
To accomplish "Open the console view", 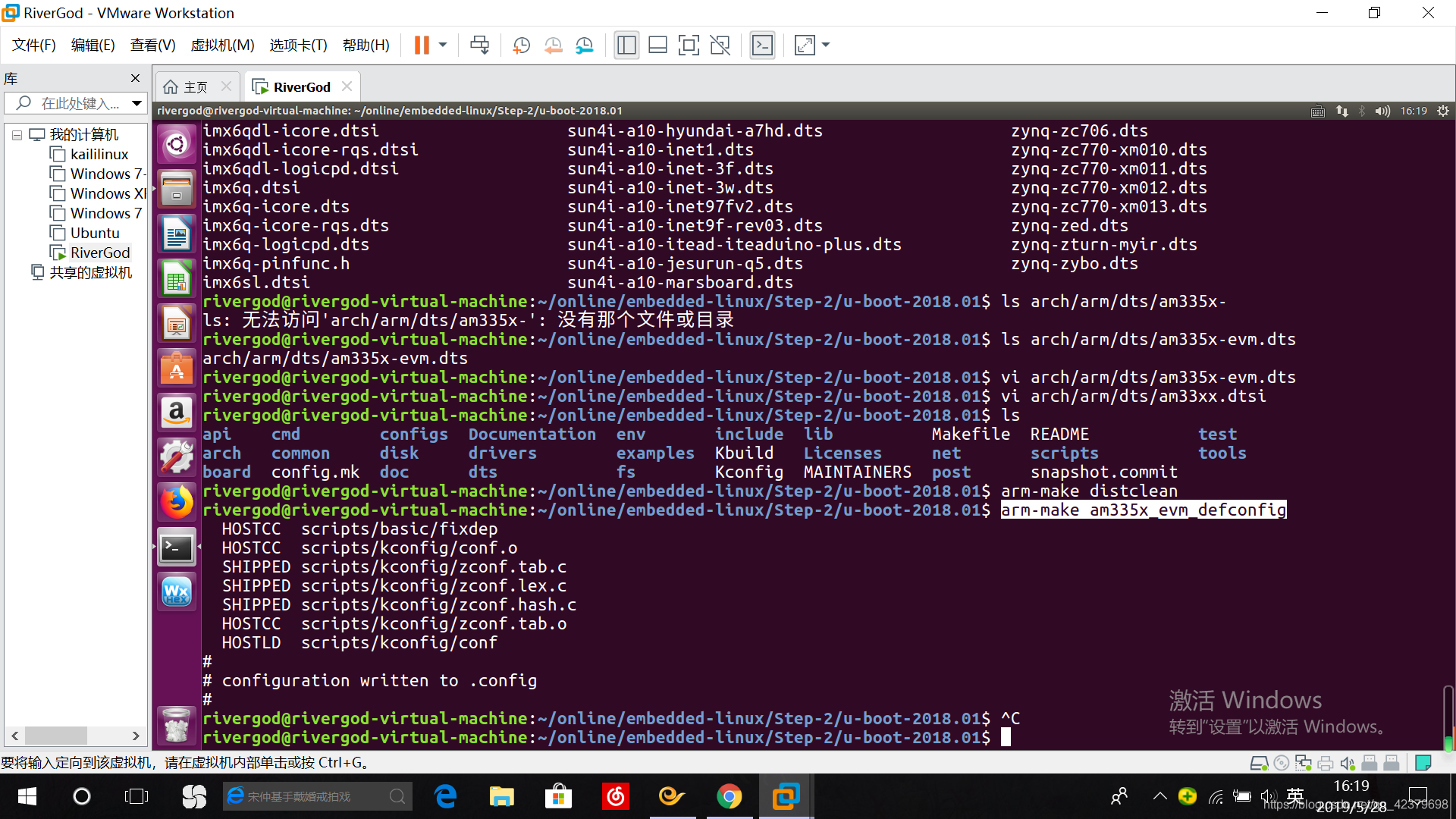I will click(x=762, y=45).
